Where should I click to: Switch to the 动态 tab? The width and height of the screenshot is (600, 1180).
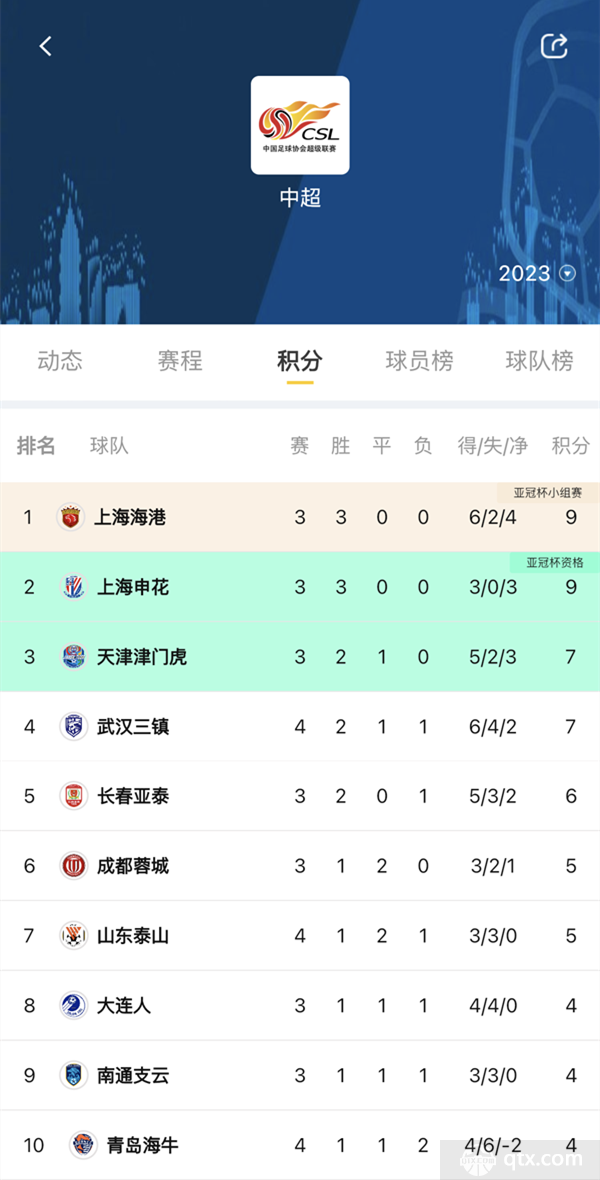point(60,360)
